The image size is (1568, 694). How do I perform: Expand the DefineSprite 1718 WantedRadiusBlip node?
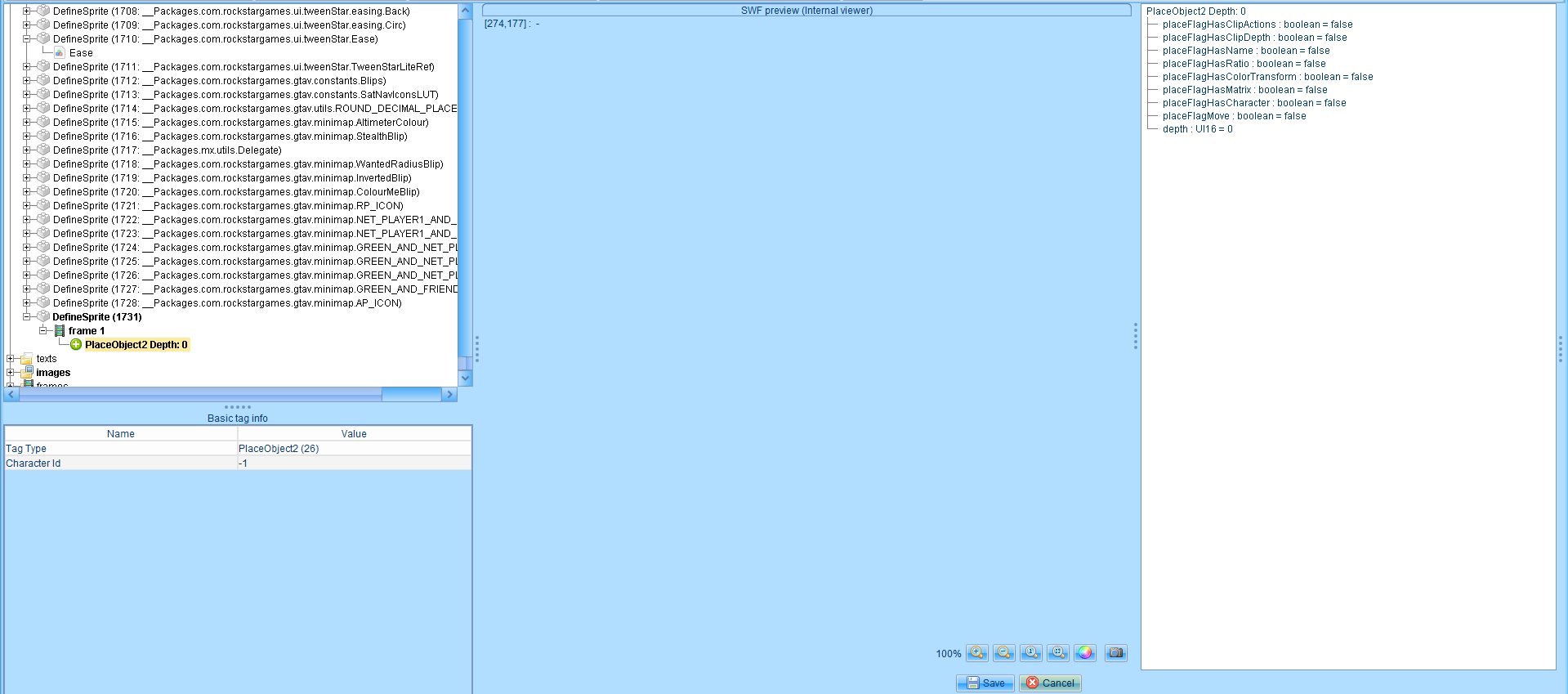point(26,164)
